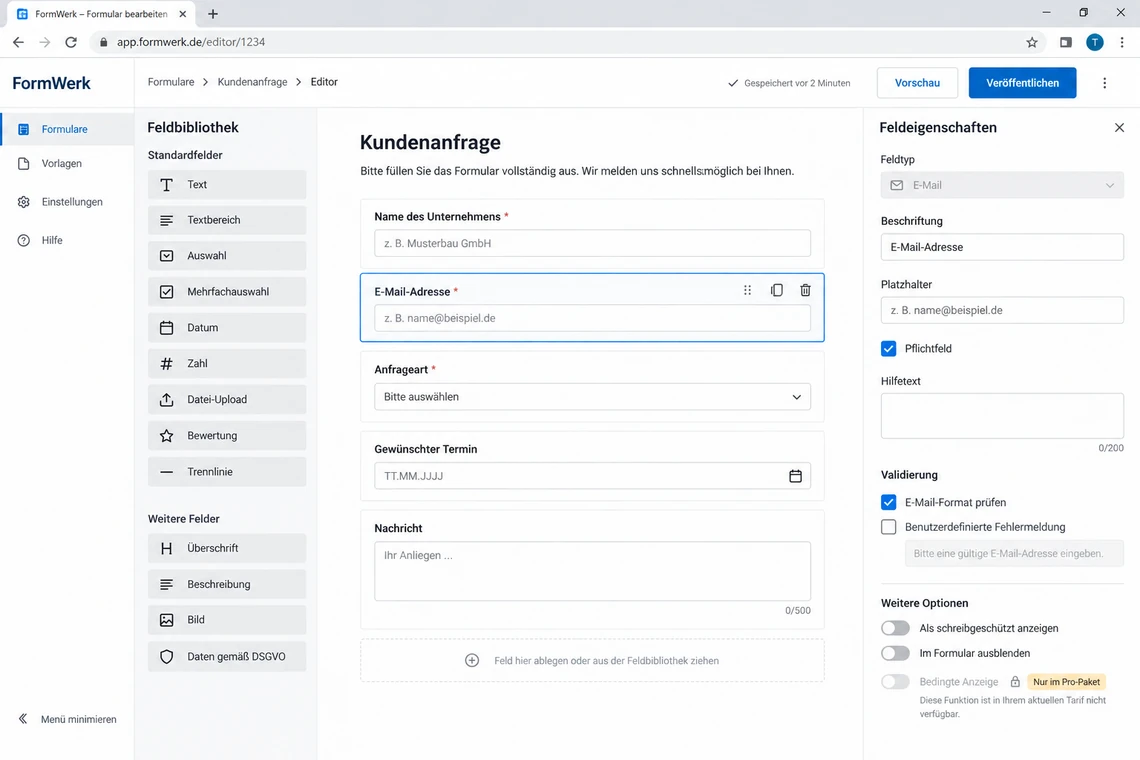Click into the Nachricht text area

592,571
